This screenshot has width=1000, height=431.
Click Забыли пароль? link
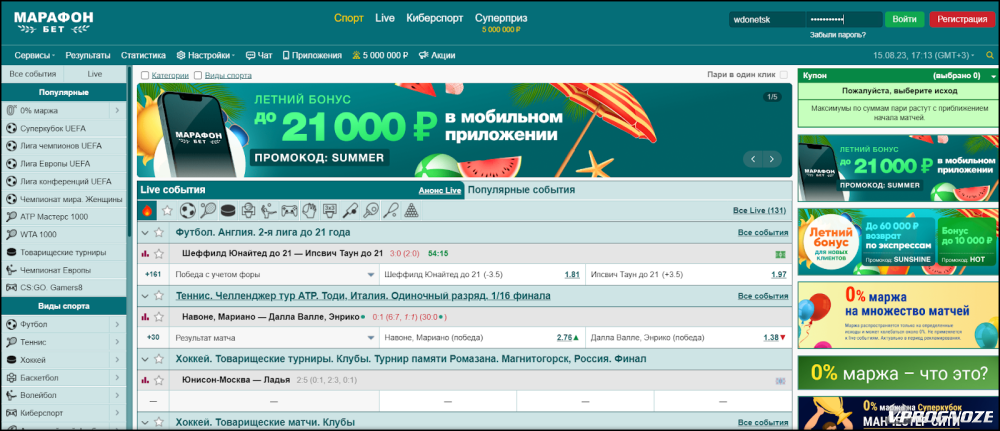click(x=838, y=35)
